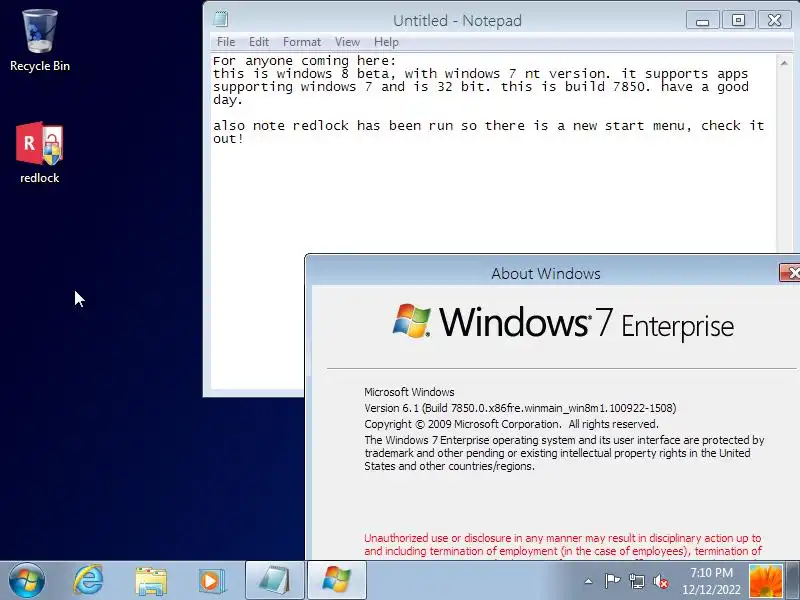This screenshot has width=800, height=600.
Task: Click the red 'Unauthorized use or disclosure' text
Action: click(563, 544)
